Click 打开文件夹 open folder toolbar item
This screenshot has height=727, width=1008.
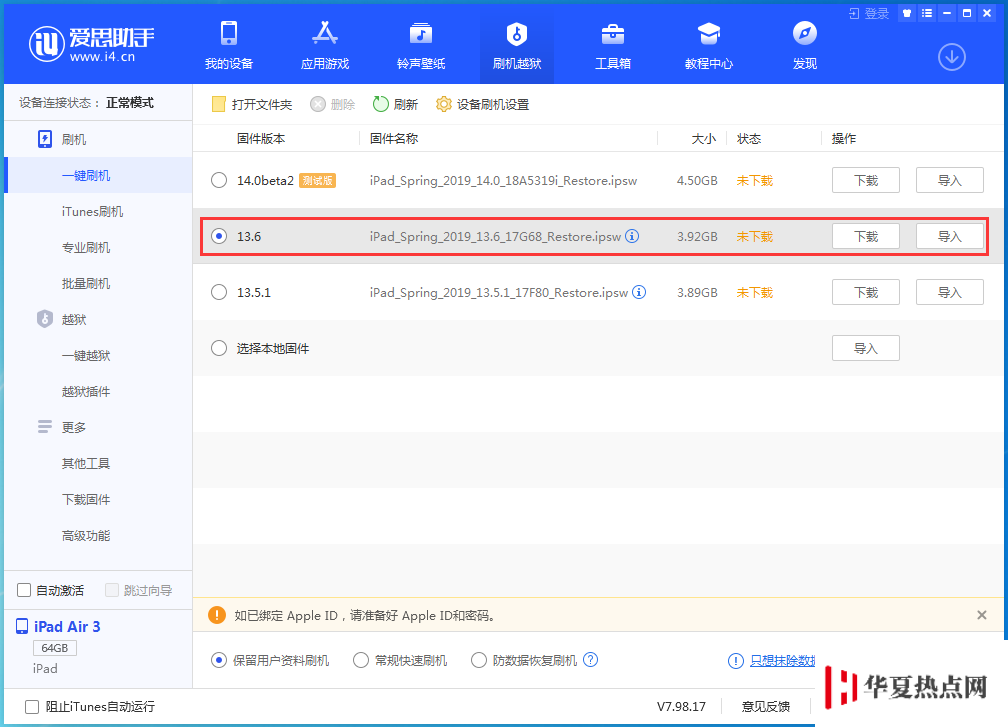click(x=252, y=104)
